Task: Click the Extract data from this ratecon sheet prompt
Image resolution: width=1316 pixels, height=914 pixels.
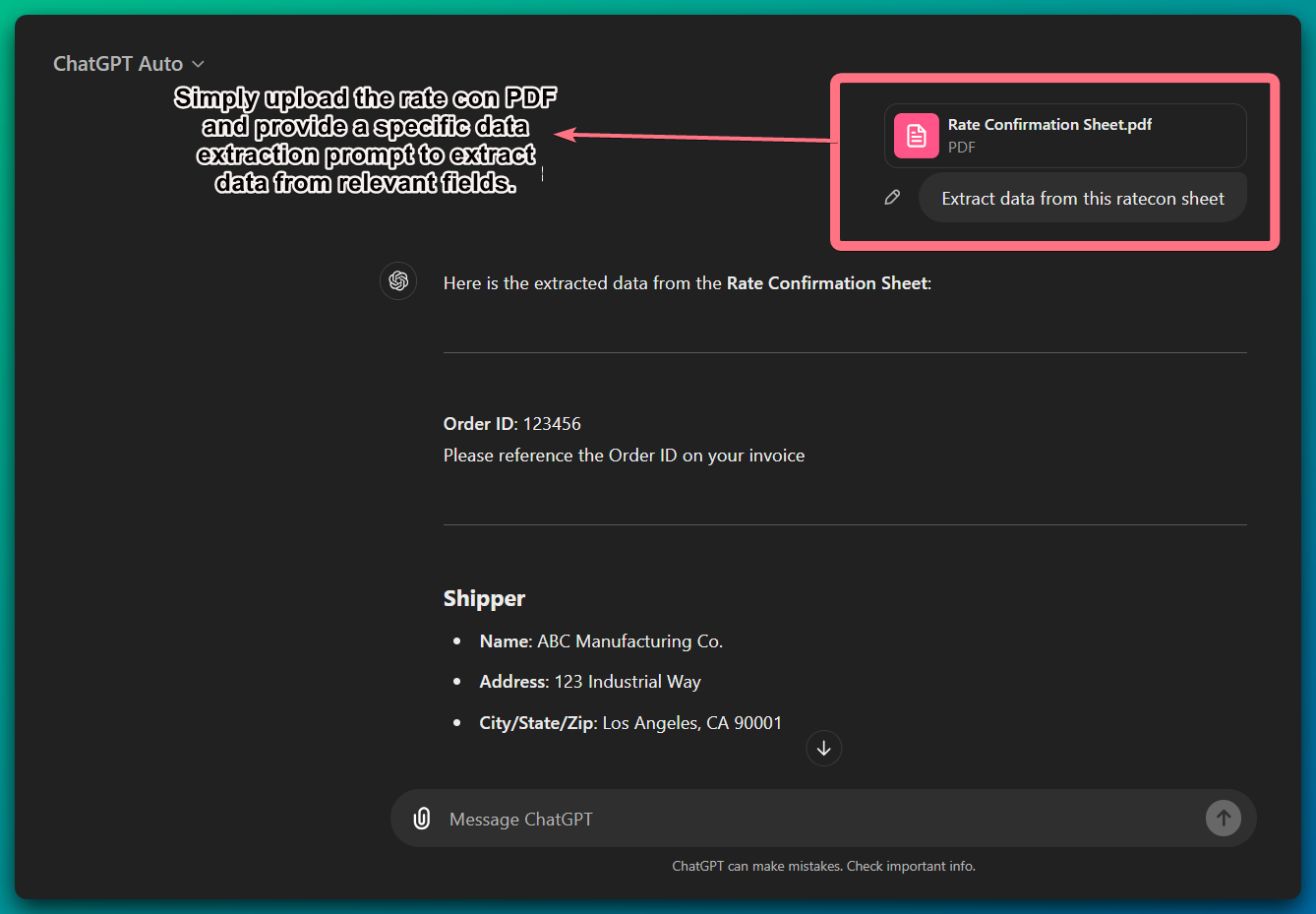Action: 1082,197
